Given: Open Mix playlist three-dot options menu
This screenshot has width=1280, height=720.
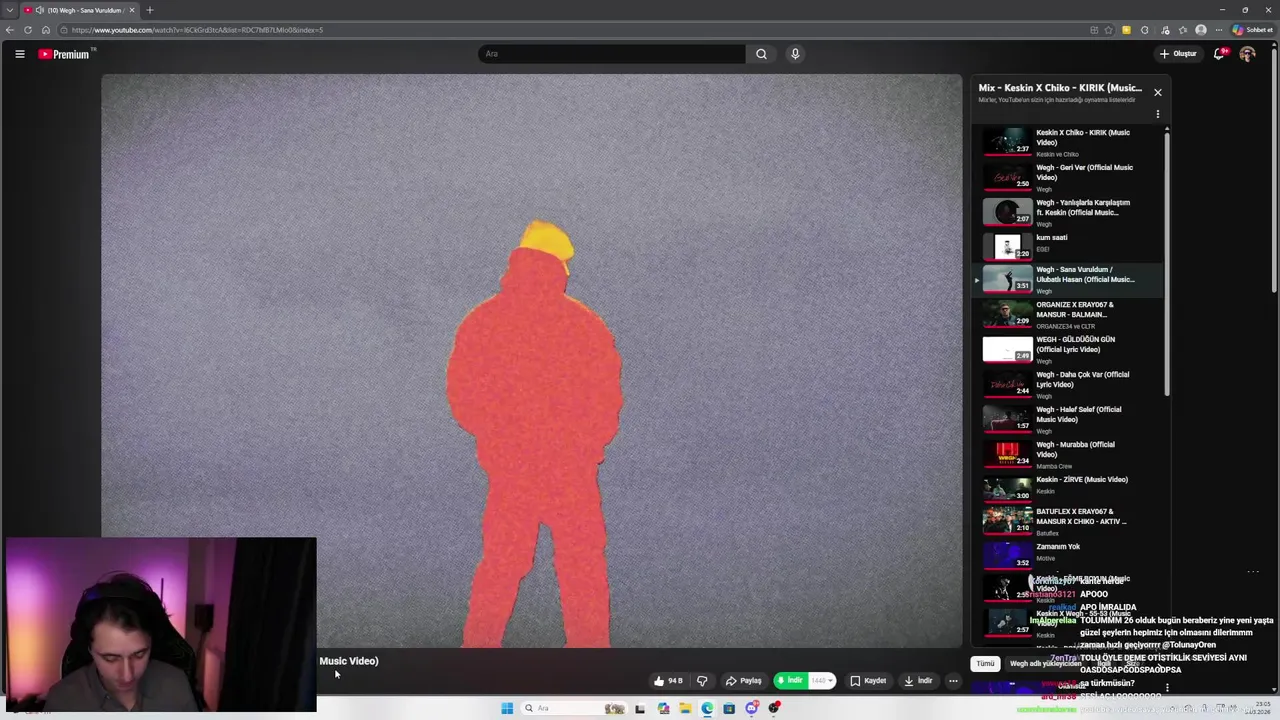Looking at the screenshot, I should point(1157,114).
